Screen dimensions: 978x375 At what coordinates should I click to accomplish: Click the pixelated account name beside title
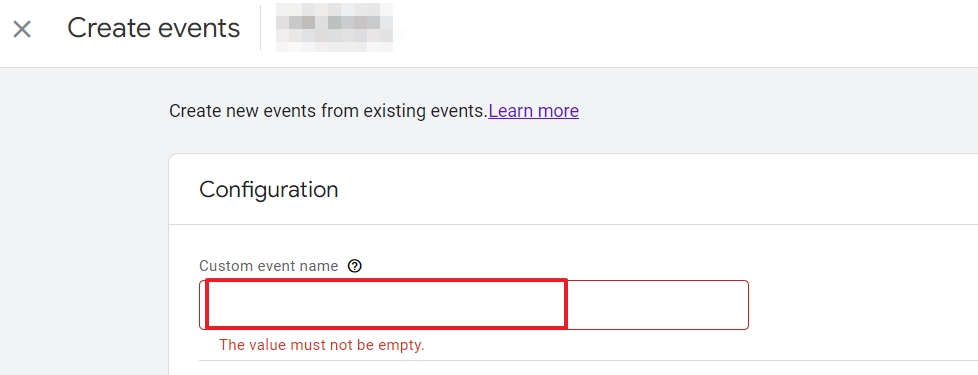(335, 27)
